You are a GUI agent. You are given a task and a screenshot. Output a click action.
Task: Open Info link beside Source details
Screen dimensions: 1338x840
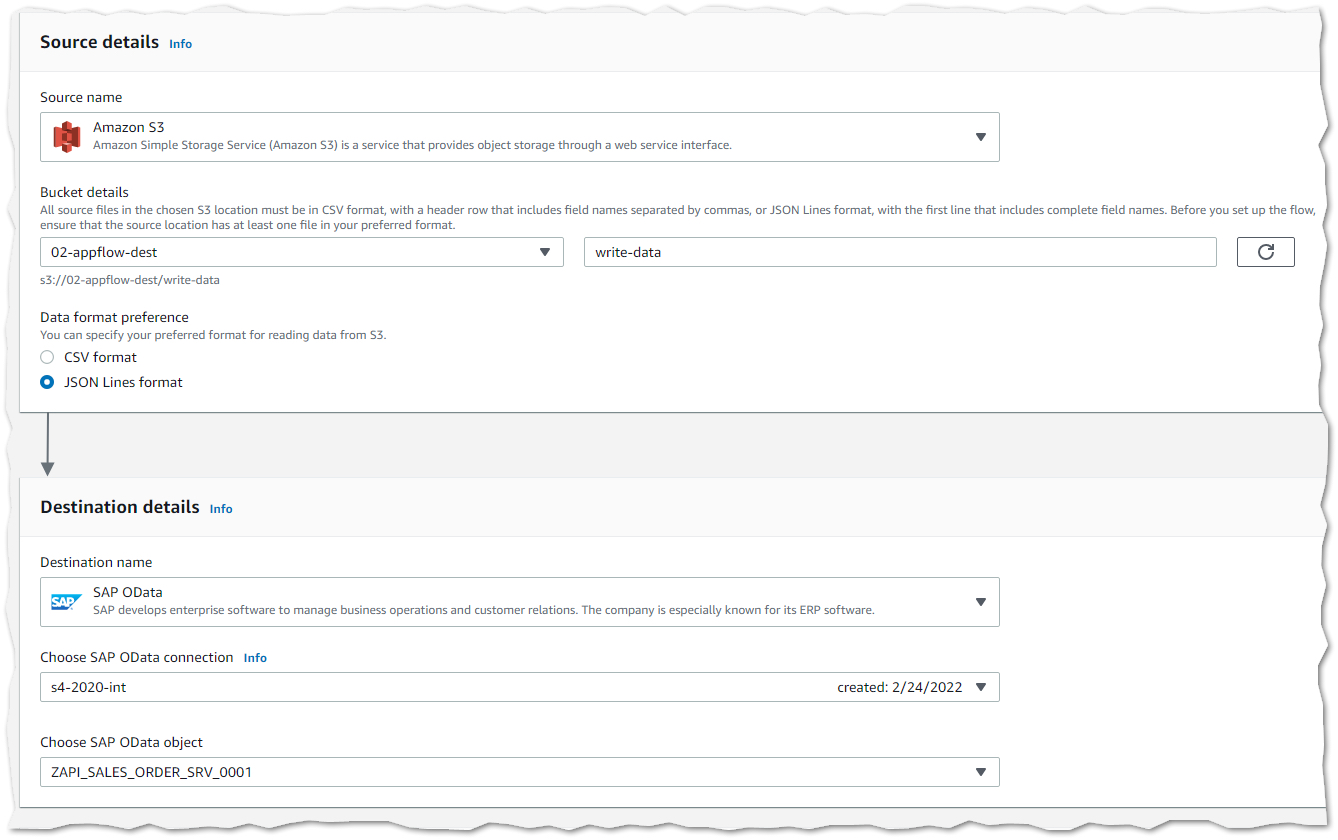tap(181, 44)
